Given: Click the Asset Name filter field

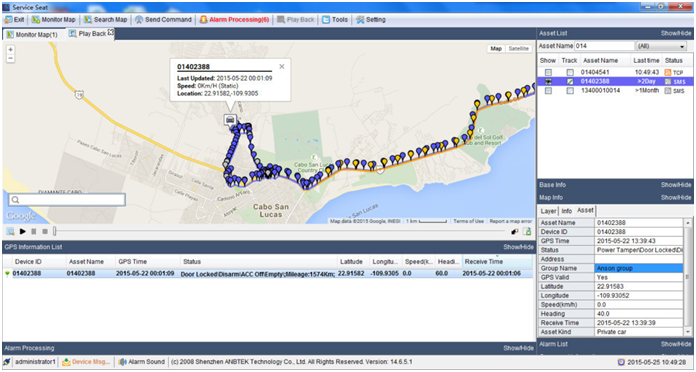Looking at the screenshot, I should coord(605,46).
